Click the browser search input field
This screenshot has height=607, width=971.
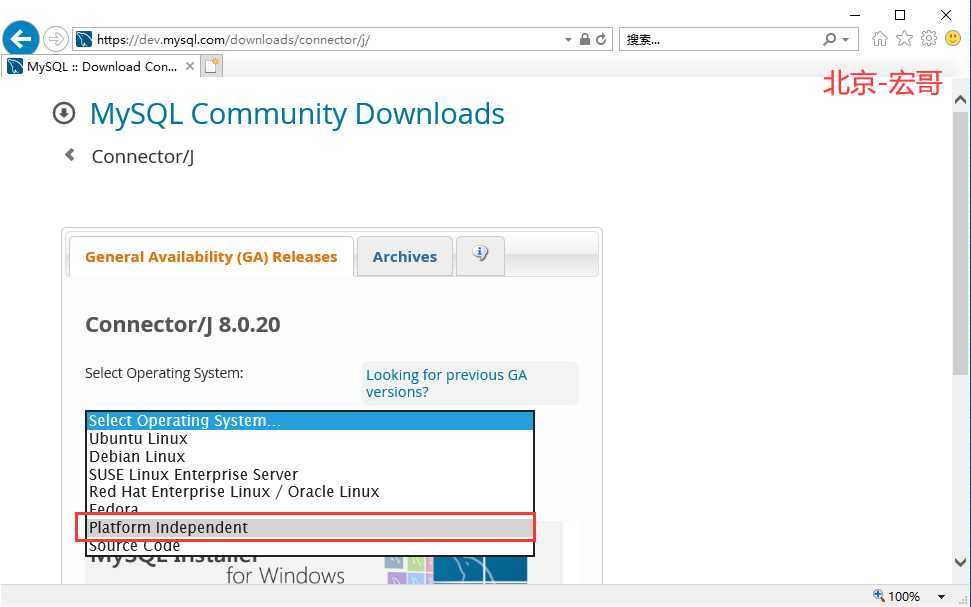[721, 40]
